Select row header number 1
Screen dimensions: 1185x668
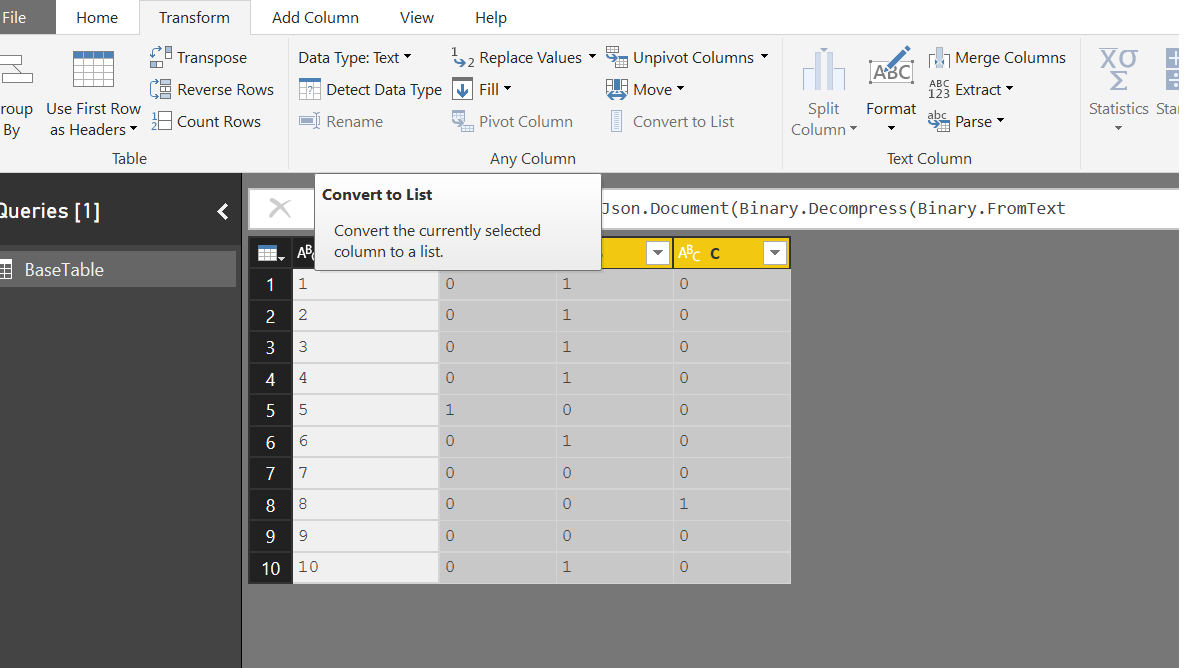(271, 285)
